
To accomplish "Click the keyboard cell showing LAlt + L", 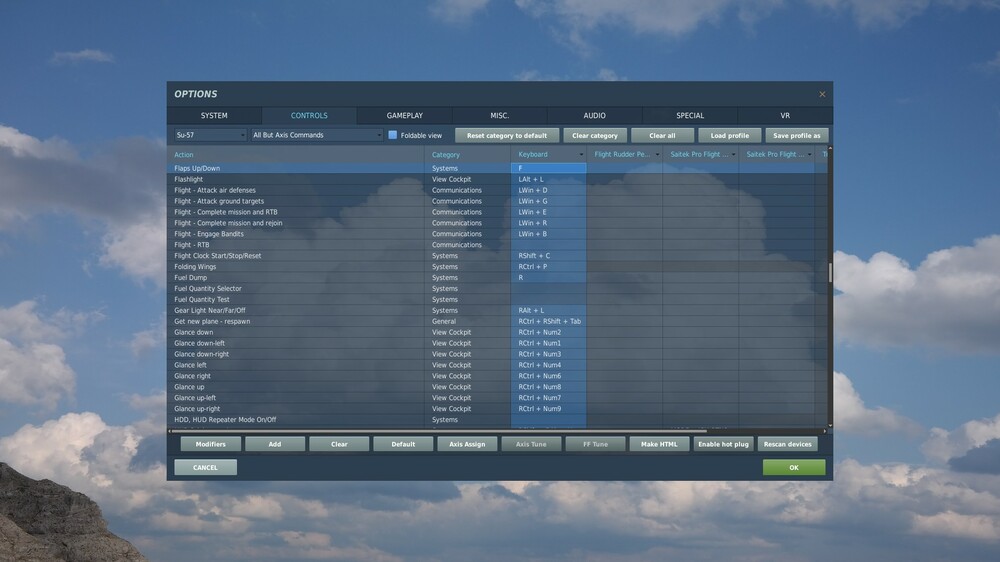I will click(548, 179).
